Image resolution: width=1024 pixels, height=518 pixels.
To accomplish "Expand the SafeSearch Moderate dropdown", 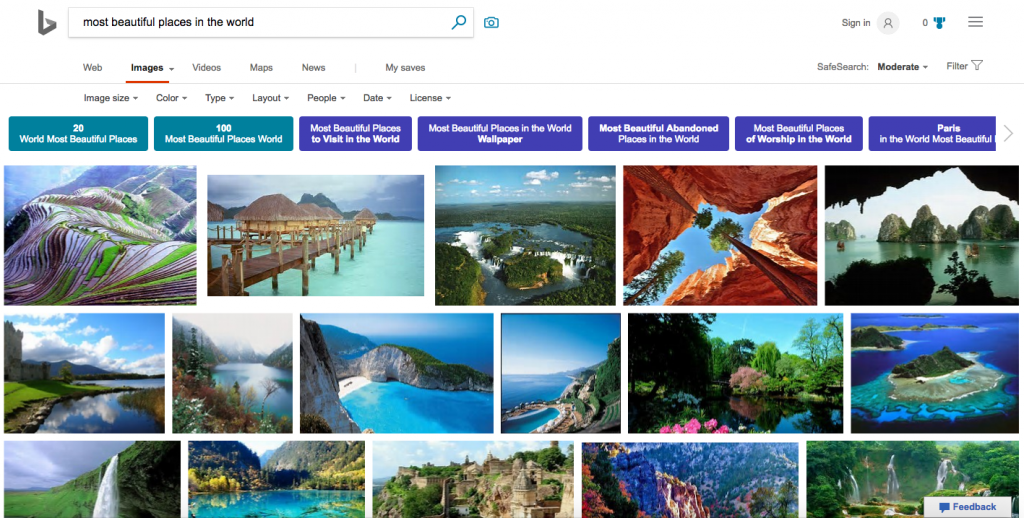I will coord(902,67).
